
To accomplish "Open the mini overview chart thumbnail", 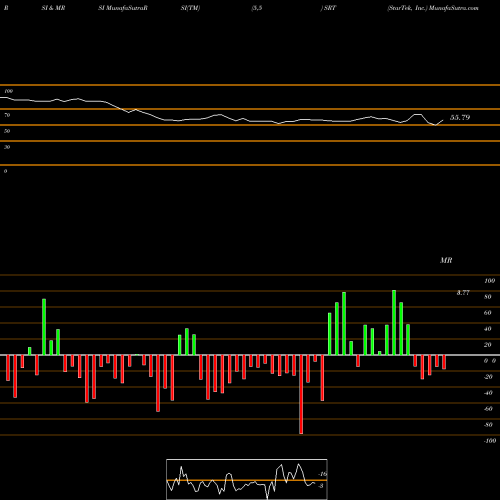I will 247,479.
